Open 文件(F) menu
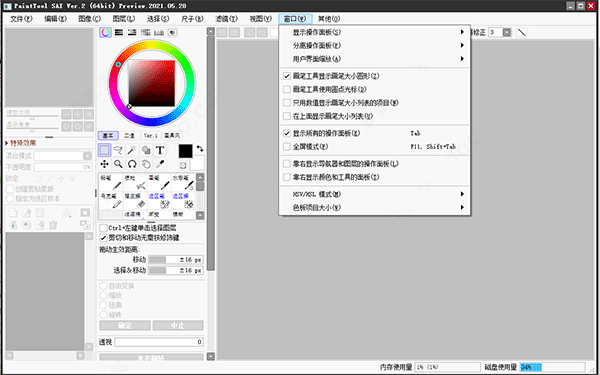Screen dimensions: 600x375 pyautogui.click(x=21, y=19)
